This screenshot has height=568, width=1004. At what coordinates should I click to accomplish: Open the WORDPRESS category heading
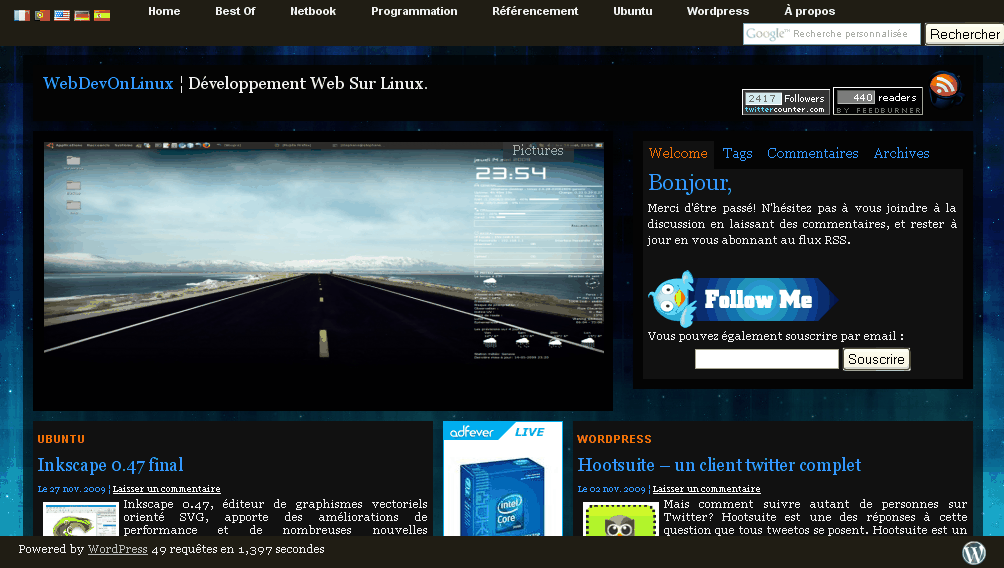tap(614, 439)
